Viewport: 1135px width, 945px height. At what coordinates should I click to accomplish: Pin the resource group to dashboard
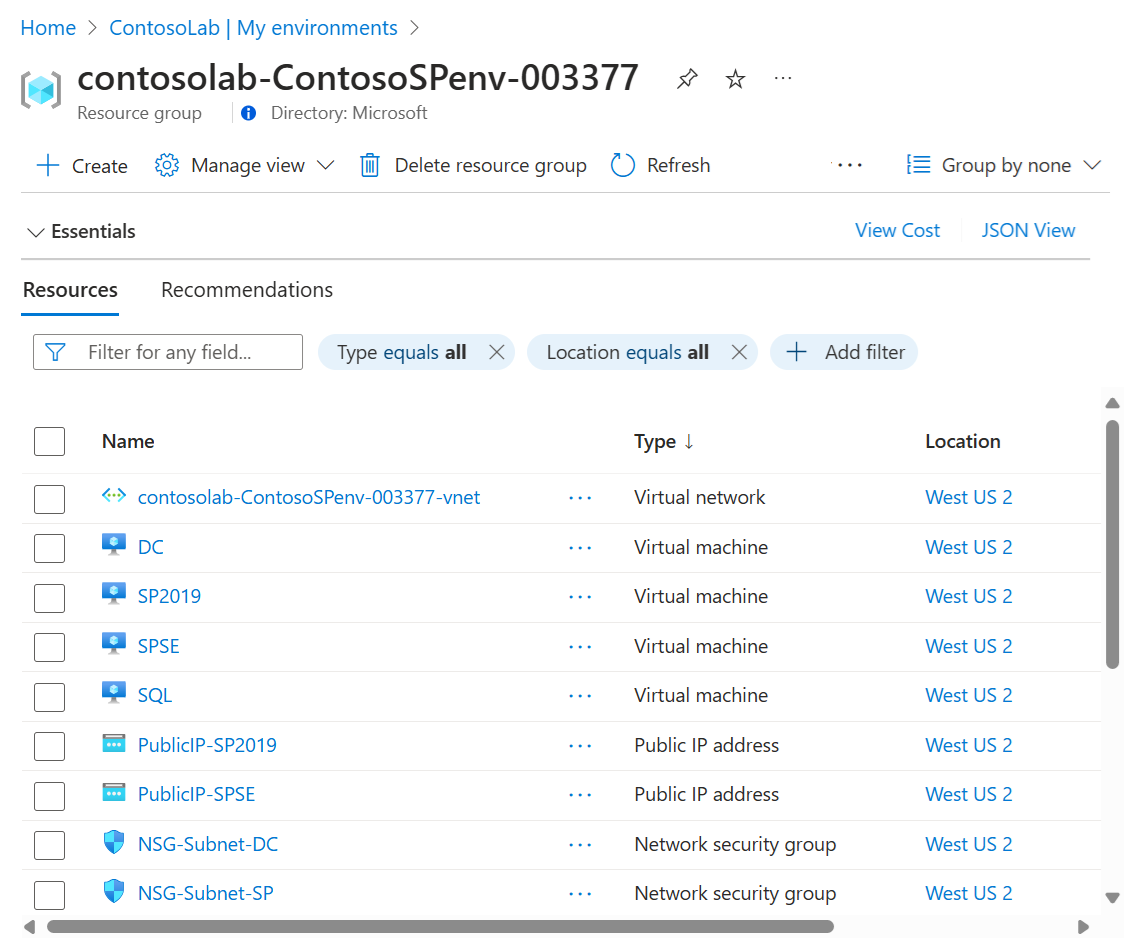687,79
